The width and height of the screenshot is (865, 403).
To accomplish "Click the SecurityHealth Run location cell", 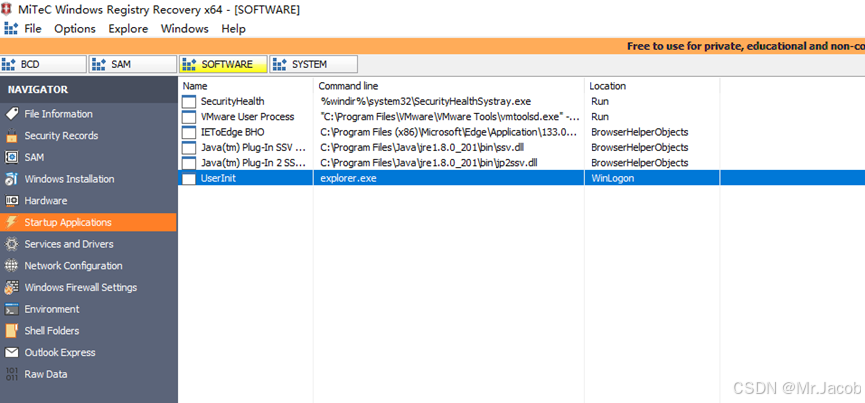I will (x=652, y=101).
